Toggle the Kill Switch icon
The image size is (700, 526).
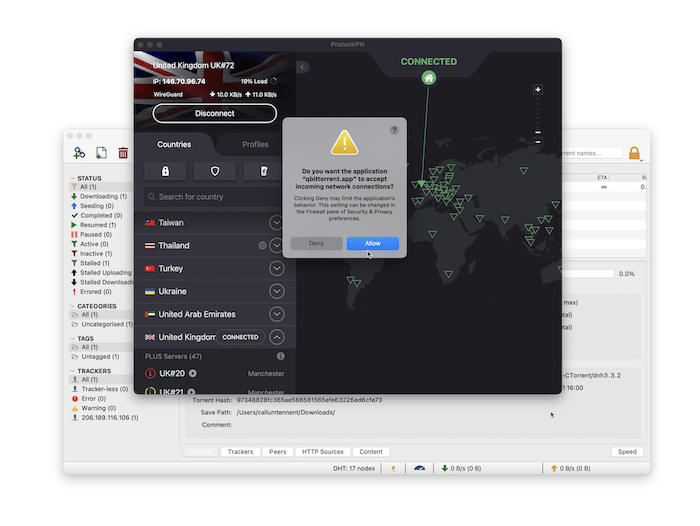[264, 171]
